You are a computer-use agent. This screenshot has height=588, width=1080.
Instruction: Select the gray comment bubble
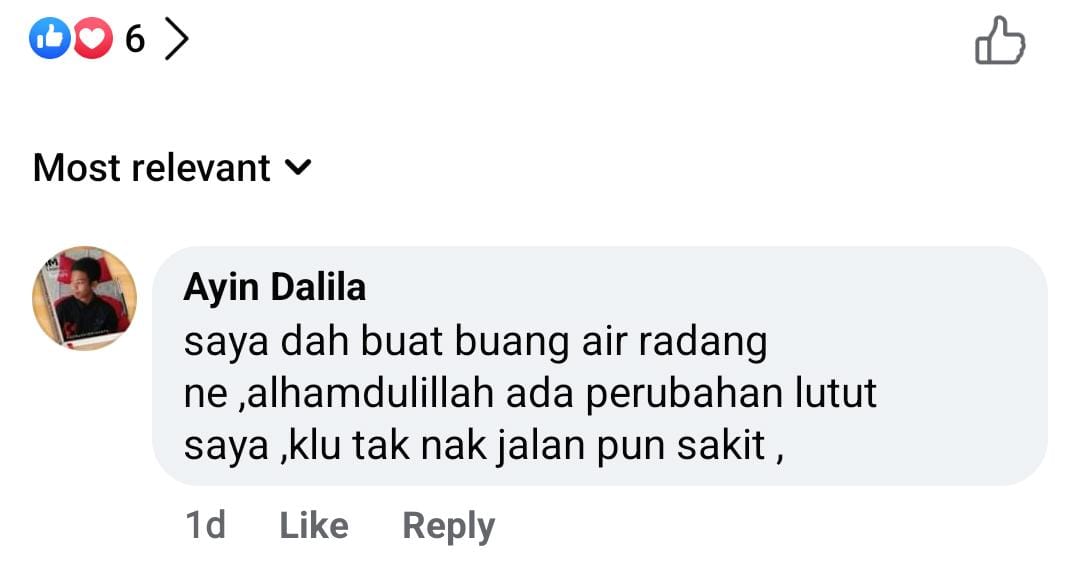[599, 366]
